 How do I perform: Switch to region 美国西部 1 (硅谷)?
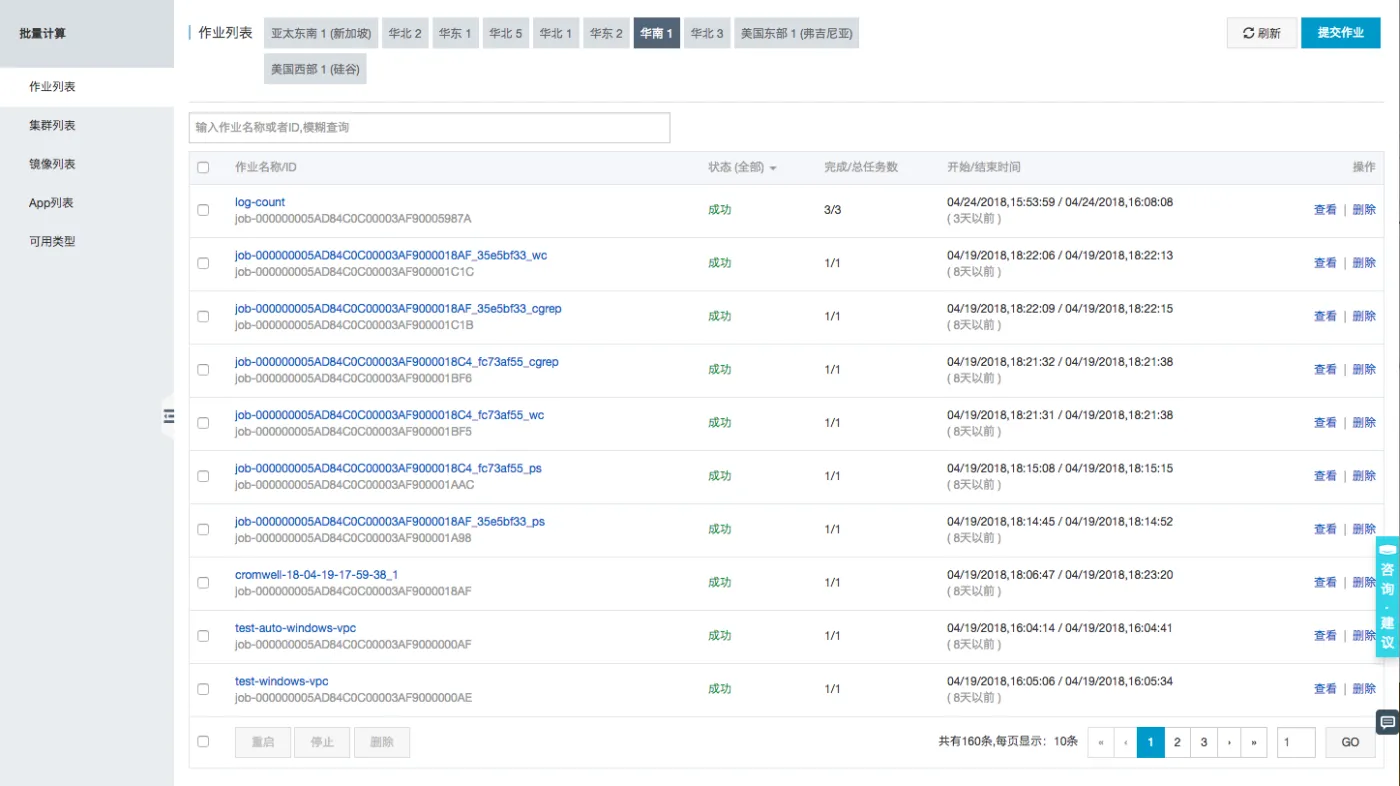click(315, 69)
